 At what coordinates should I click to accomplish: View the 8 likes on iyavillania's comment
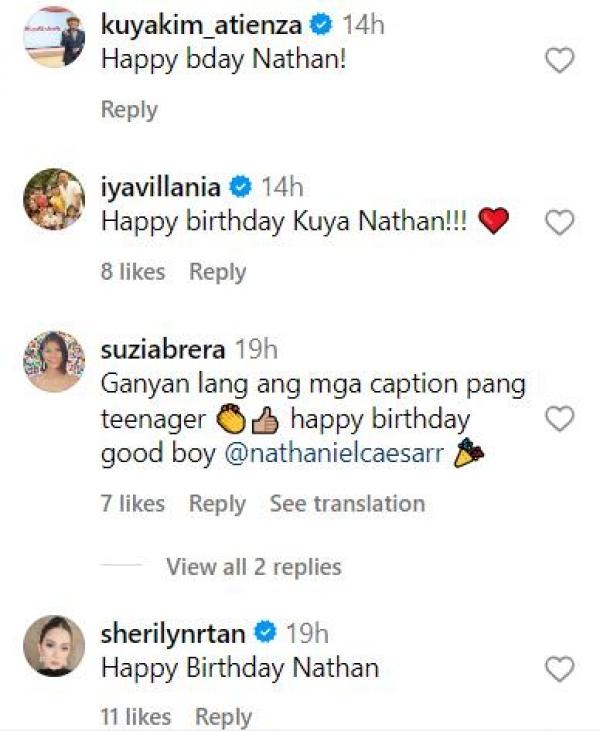pos(133,271)
